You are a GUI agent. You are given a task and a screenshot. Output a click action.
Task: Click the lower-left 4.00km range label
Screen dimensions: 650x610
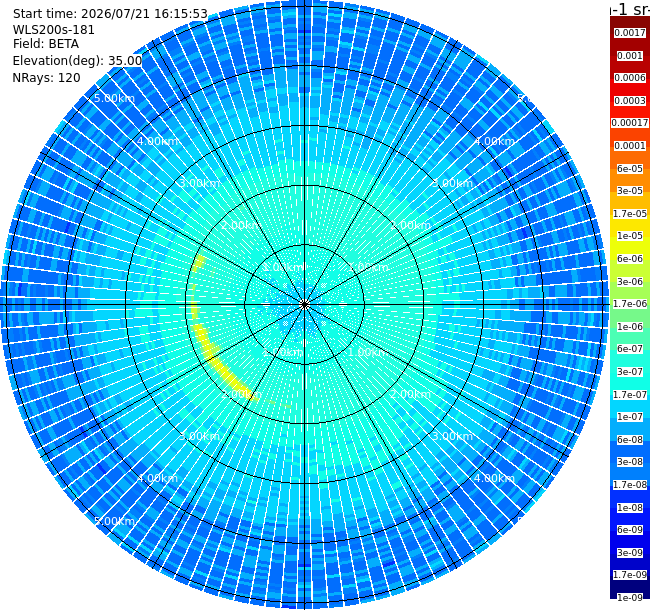click(x=158, y=478)
